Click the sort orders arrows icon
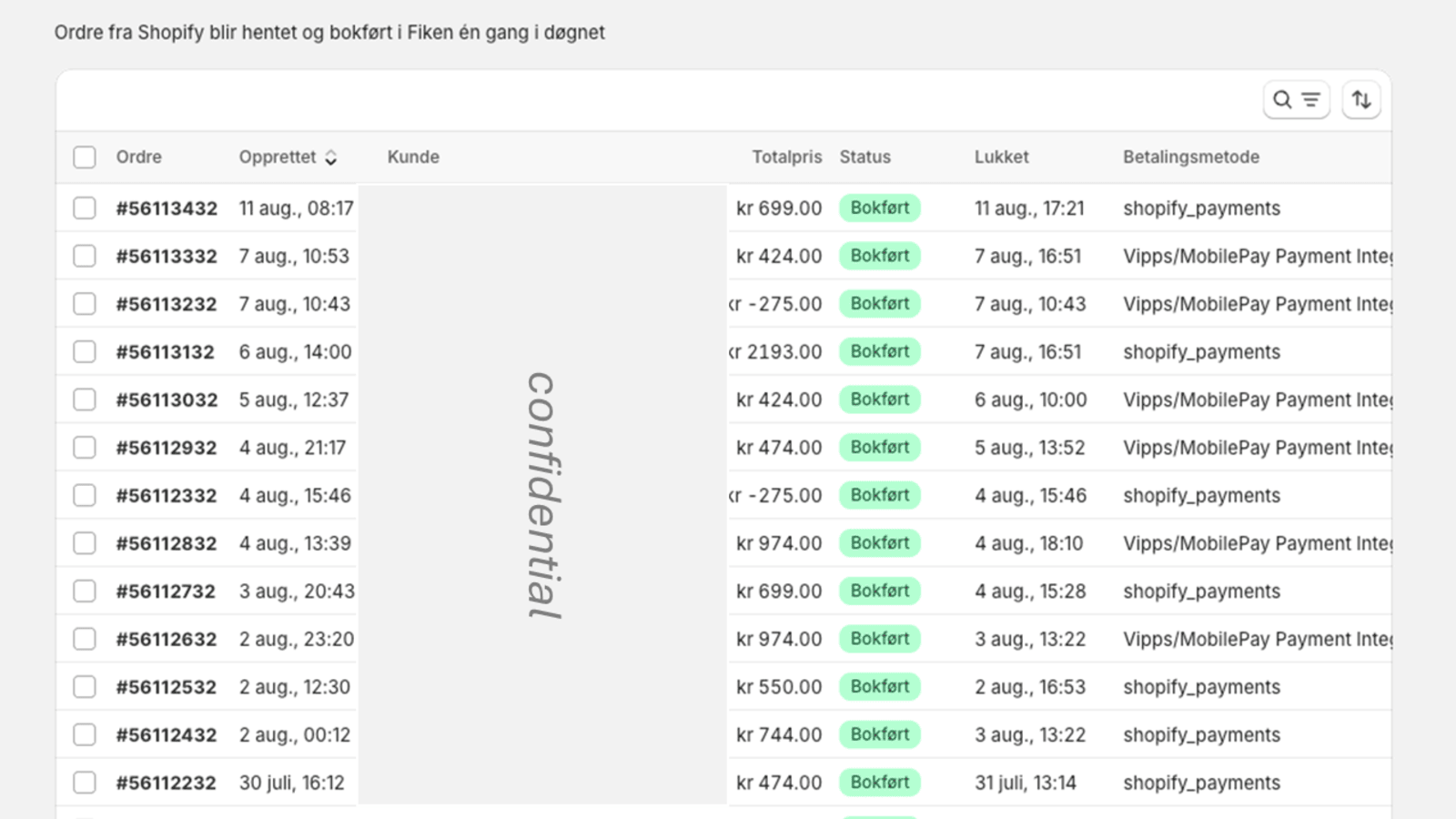The image size is (1456, 819). [1361, 100]
